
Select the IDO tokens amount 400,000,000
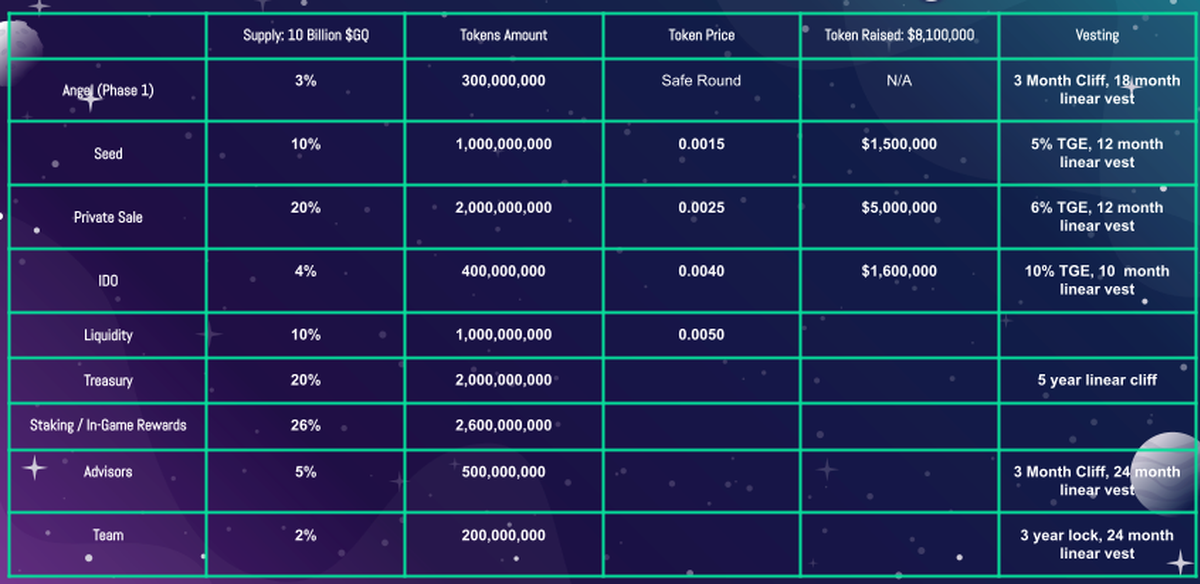coord(503,271)
